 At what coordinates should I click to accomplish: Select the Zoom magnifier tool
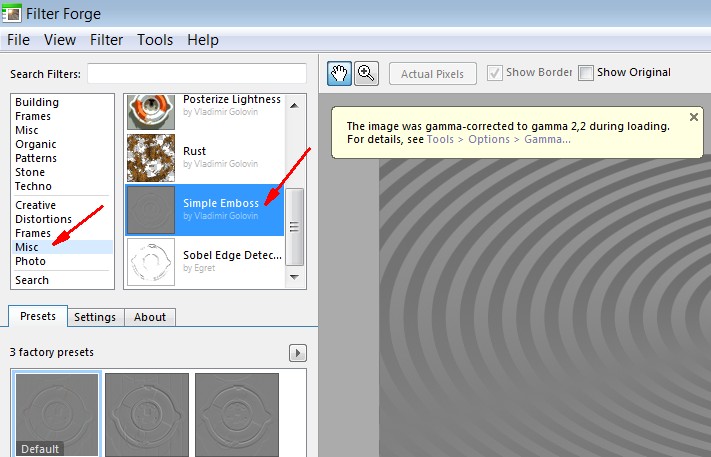click(366, 73)
